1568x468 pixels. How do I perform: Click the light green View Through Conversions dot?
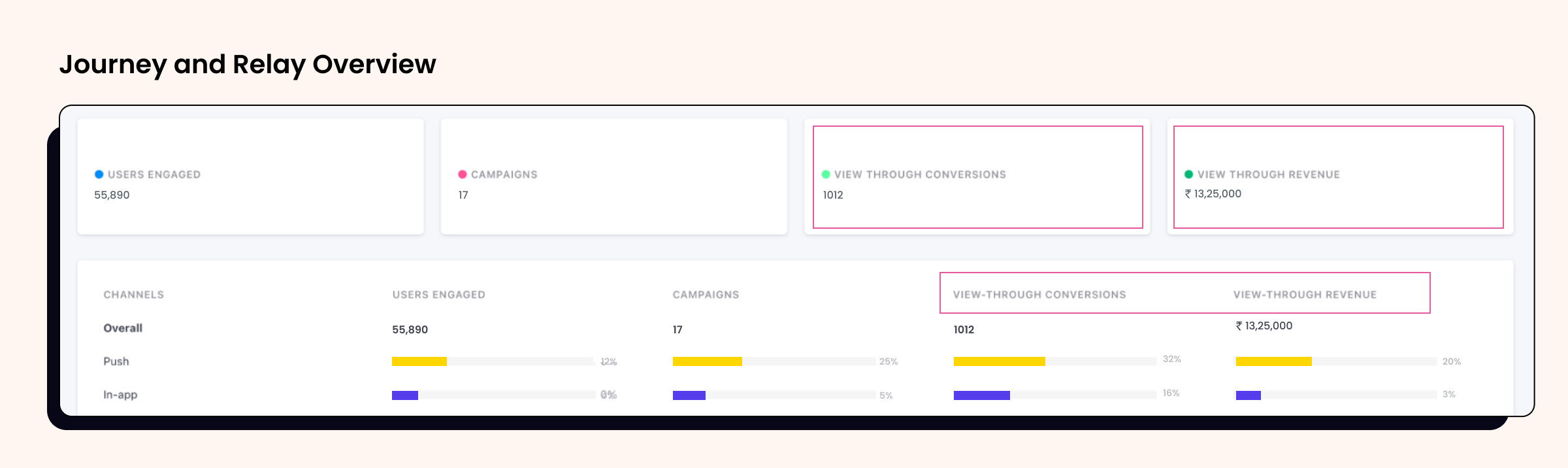(x=826, y=175)
